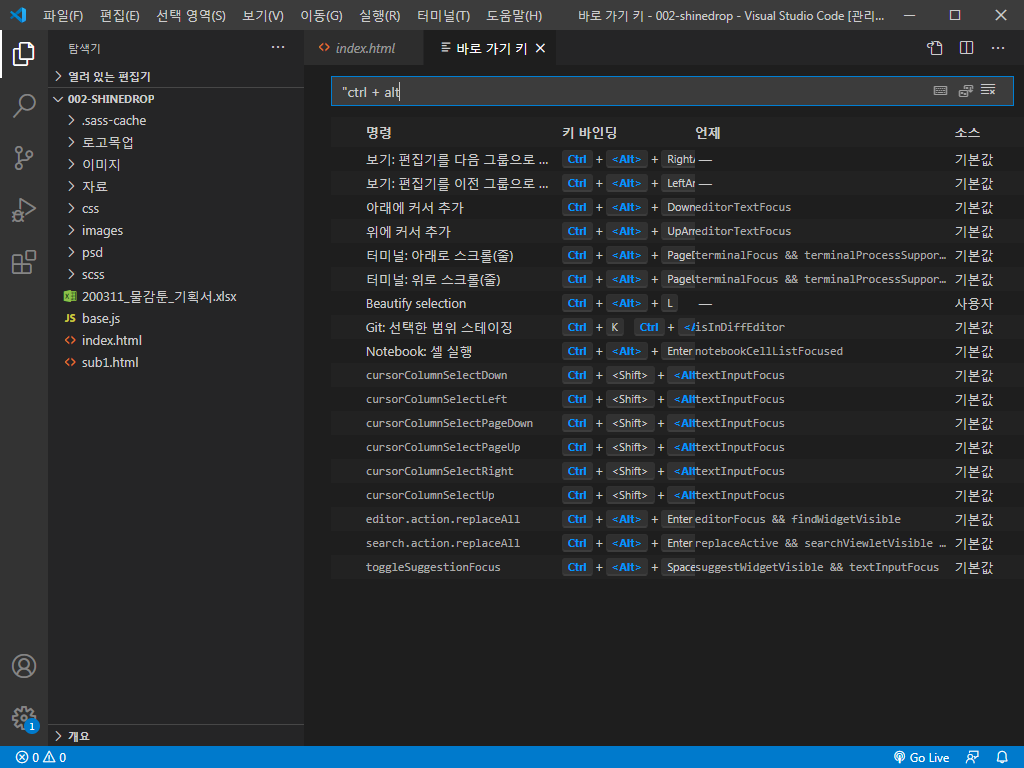This screenshot has width=1024, height=768.
Task: Switch to the index.html tab
Action: click(x=364, y=48)
